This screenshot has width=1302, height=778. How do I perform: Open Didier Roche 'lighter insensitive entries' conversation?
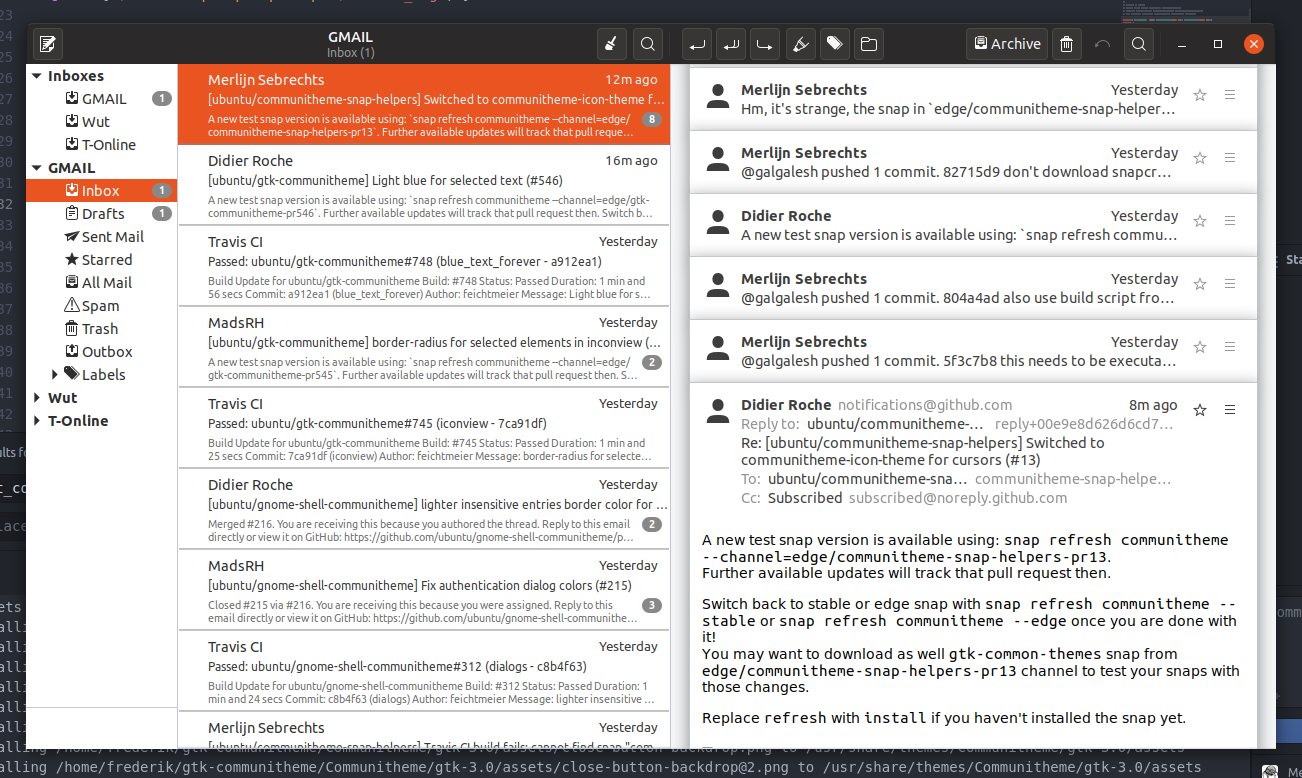click(423, 509)
